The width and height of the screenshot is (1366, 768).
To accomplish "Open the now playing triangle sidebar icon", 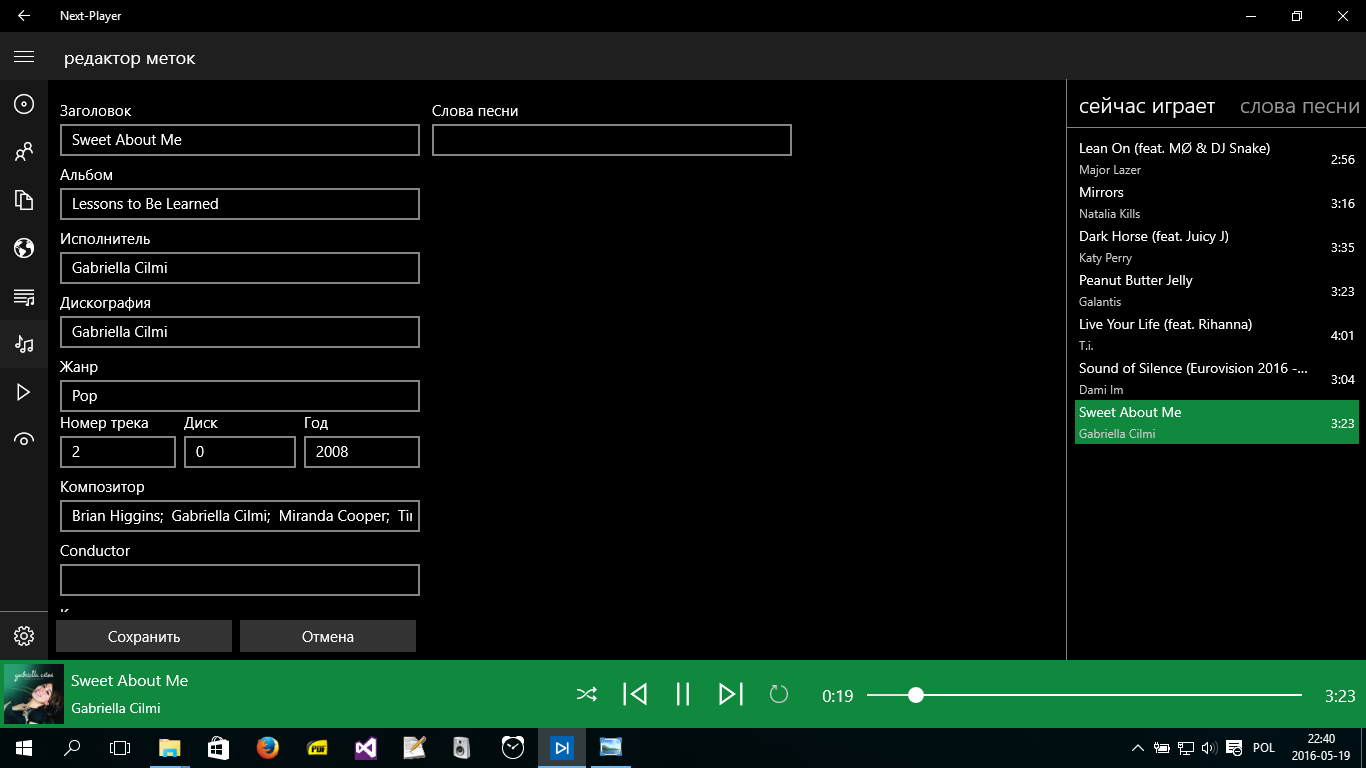I will click(24, 392).
